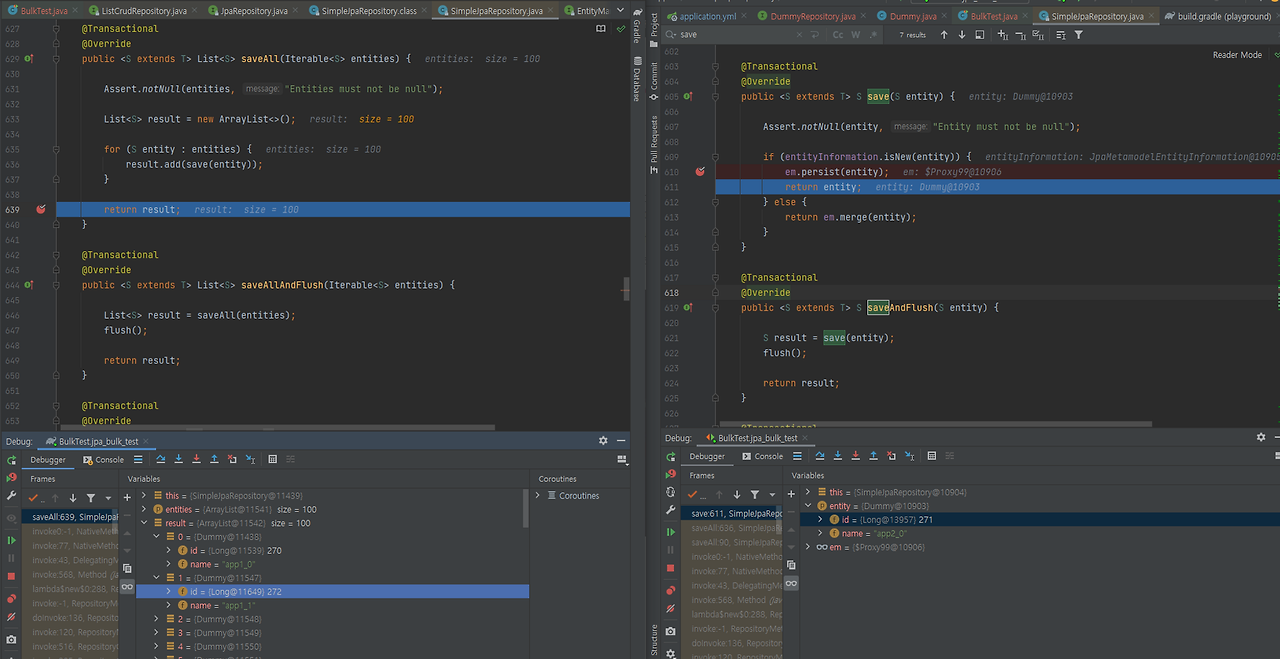Viewport: 1280px width, 659px height.
Task: Toggle Match Case option in the search bar
Action: 838,35
